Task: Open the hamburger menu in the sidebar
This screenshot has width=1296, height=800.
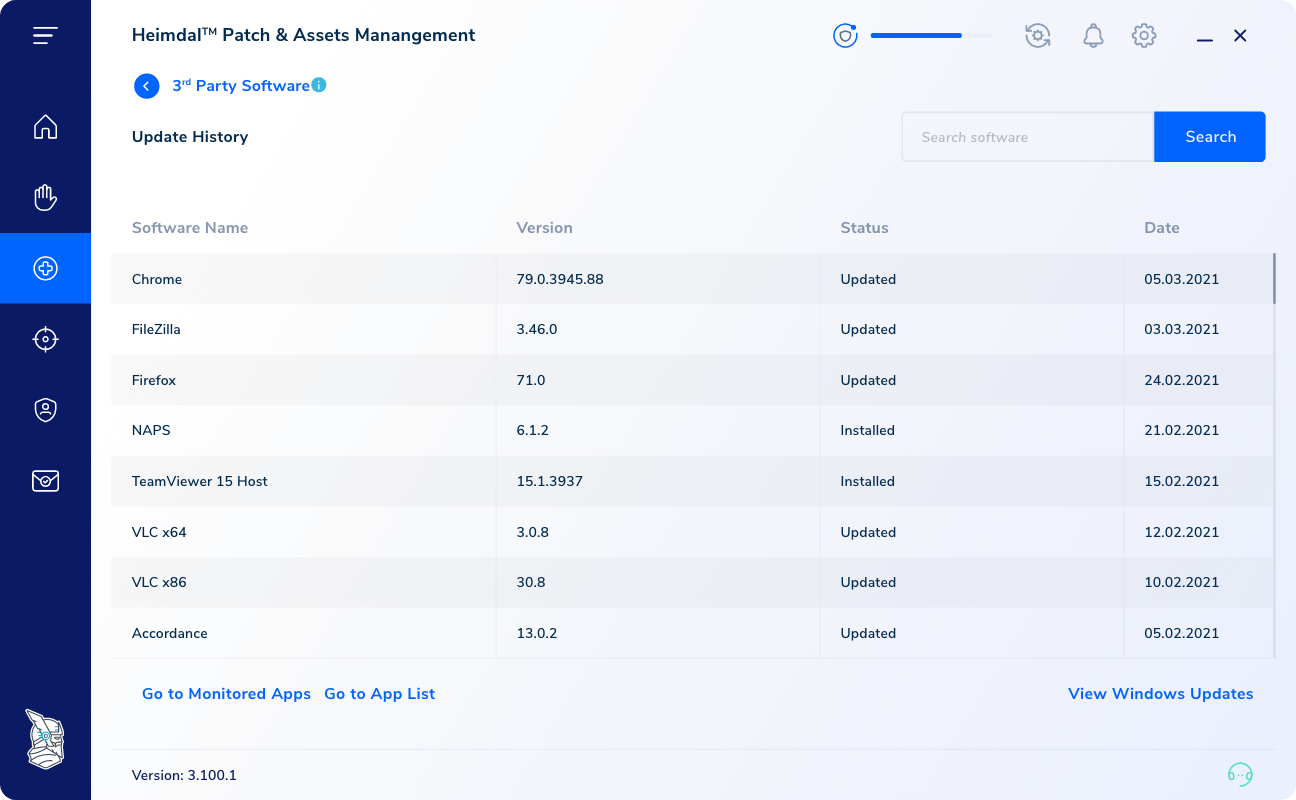Action: (x=45, y=36)
